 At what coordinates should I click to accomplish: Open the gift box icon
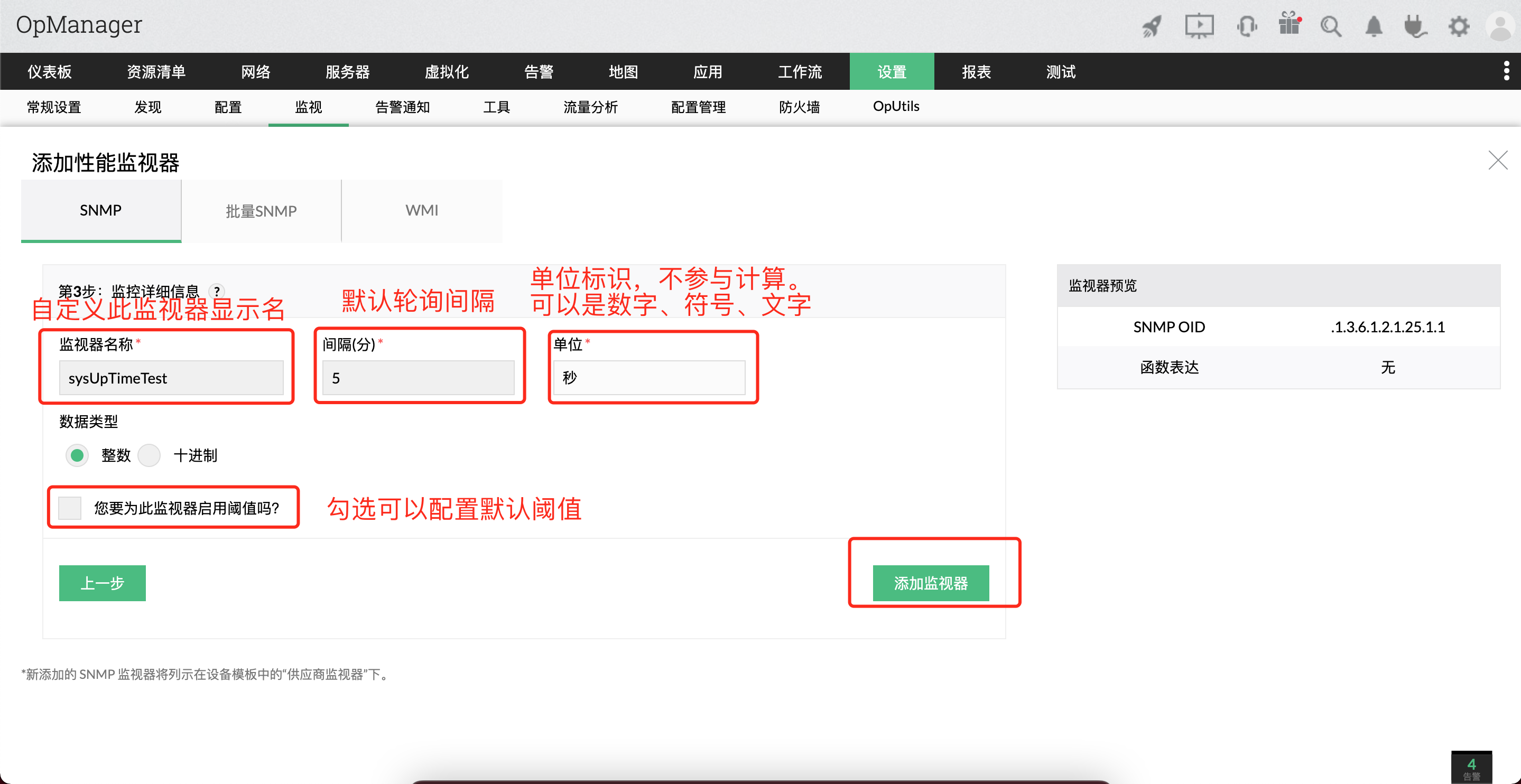pyautogui.click(x=1290, y=24)
